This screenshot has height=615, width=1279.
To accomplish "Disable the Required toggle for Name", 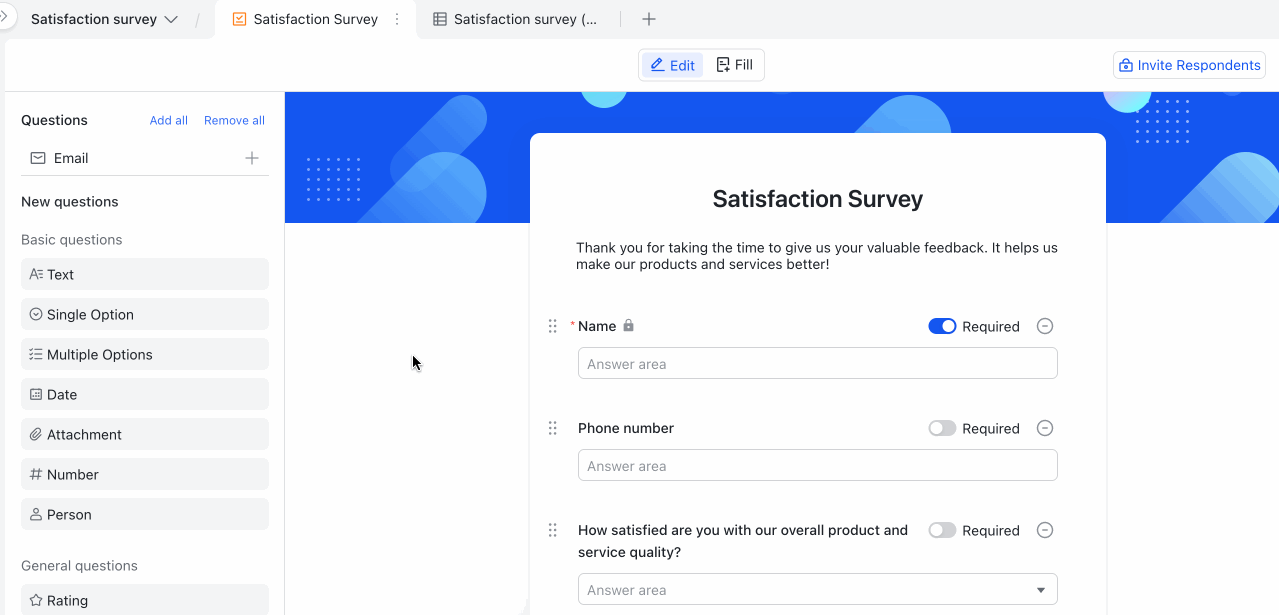I will point(942,326).
